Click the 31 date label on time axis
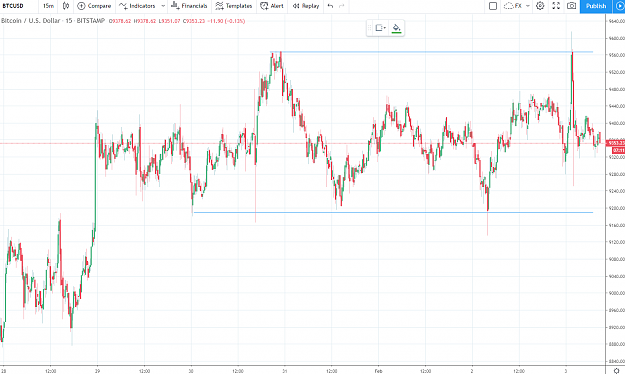625x374 pixels. click(285, 371)
